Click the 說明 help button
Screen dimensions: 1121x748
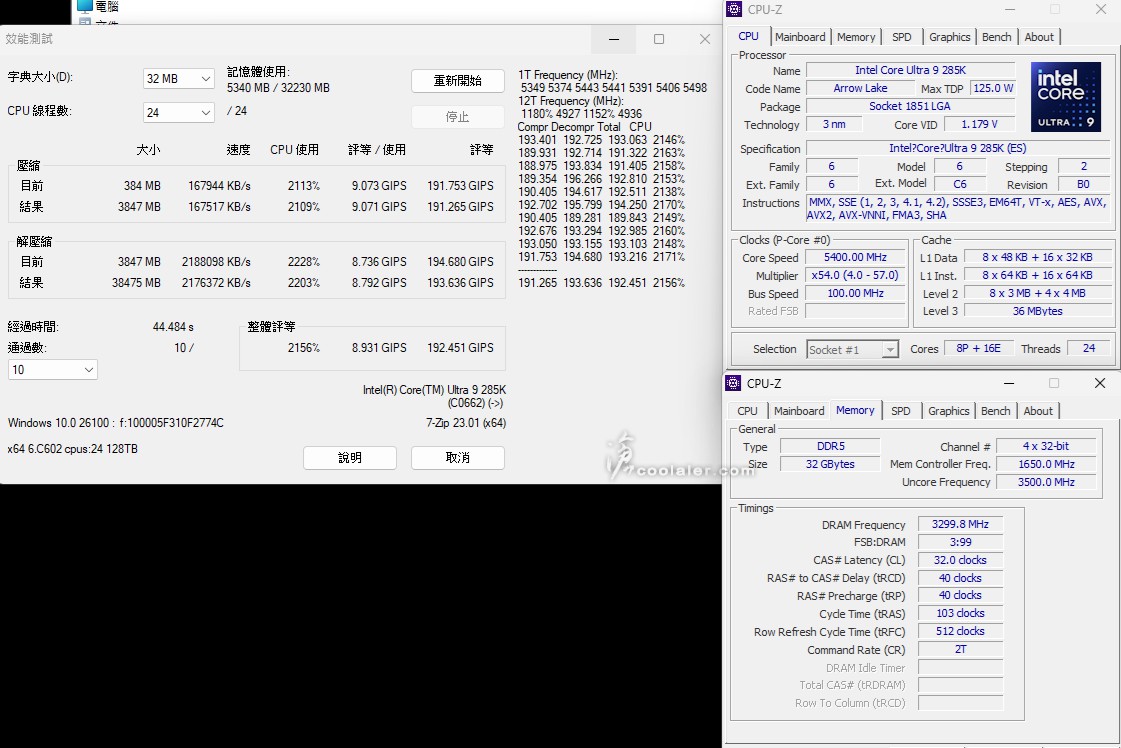350,458
